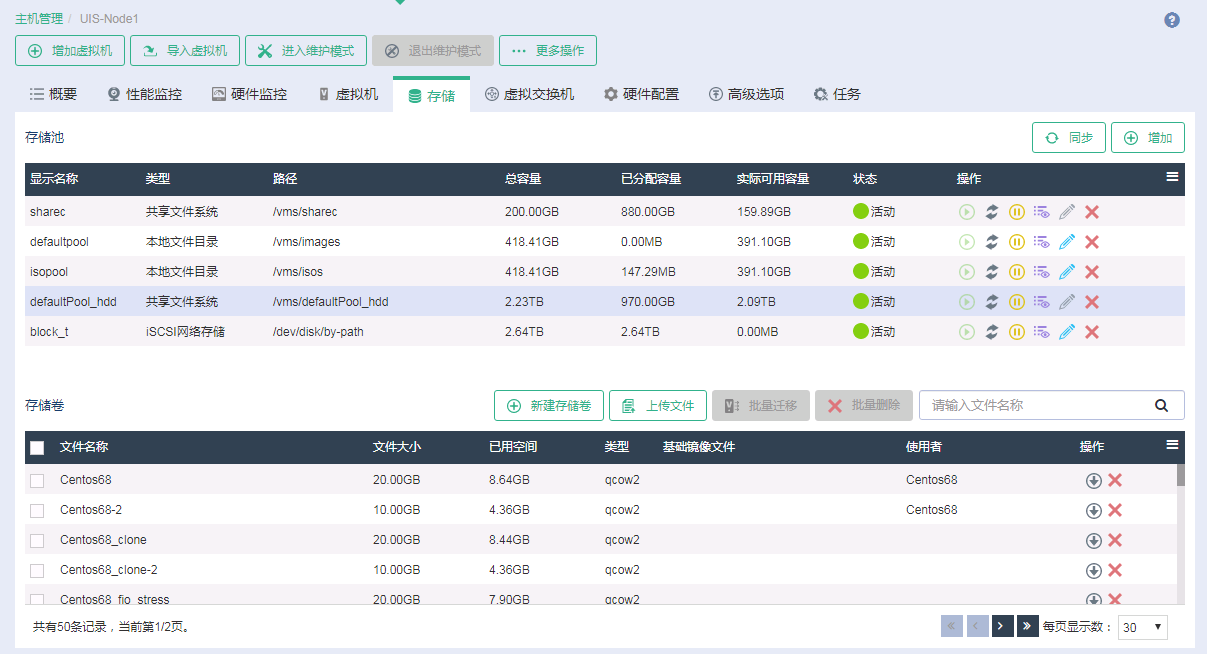Click the 增加 storage pool button

[x=1148, y=138]
